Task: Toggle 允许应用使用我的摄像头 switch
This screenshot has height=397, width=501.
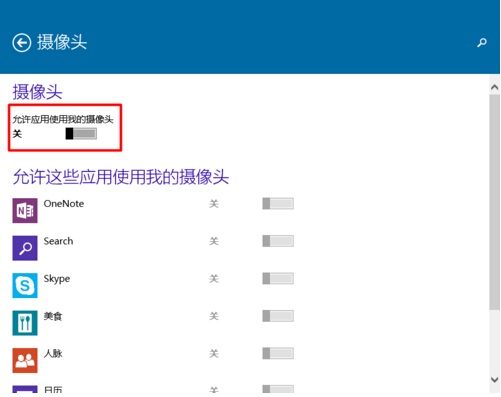Action: pos(81,134)
